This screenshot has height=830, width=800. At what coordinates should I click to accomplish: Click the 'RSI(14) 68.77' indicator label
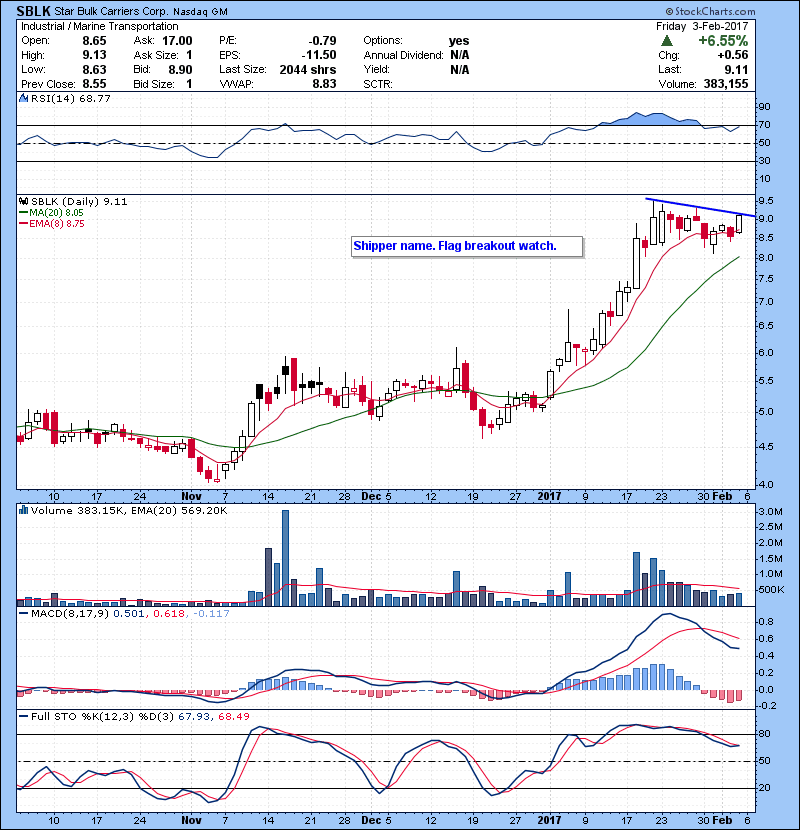click(x=71, y=98)
